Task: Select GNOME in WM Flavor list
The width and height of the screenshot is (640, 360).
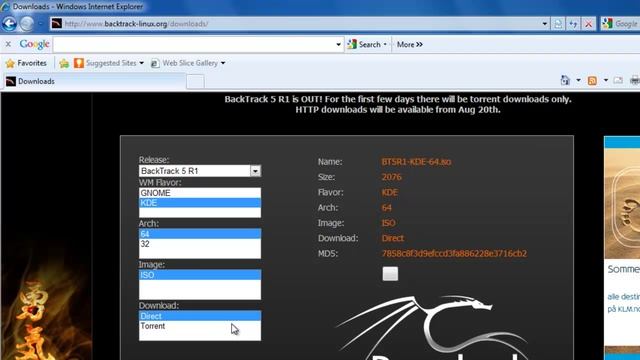Action: tap(200, 193)
